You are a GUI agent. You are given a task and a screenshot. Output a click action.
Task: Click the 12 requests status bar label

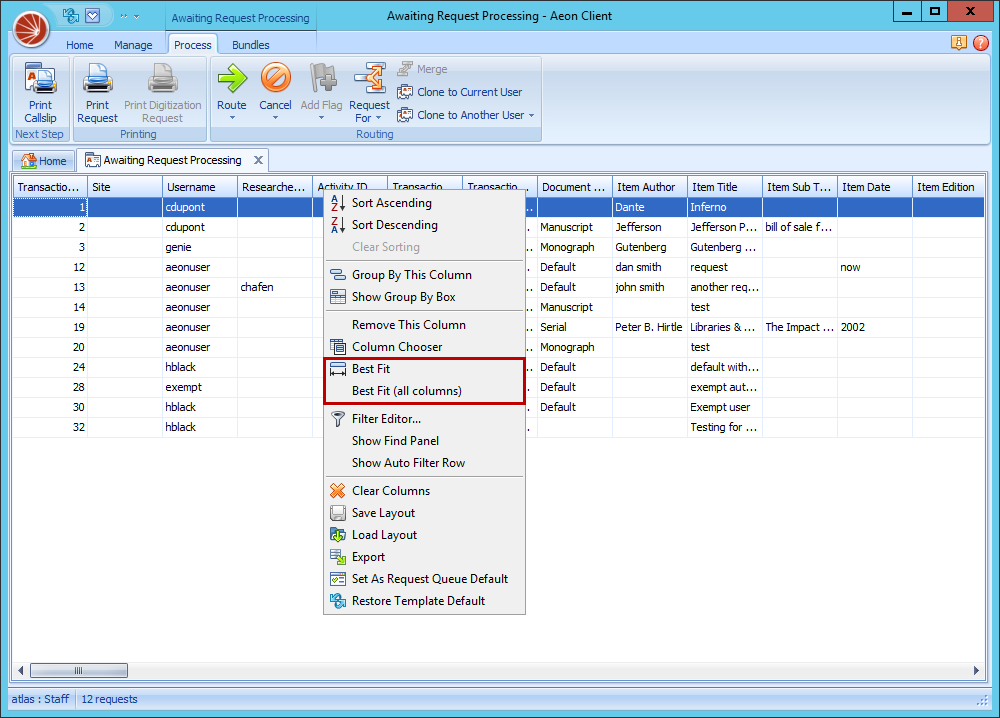[x=109, y=699]
